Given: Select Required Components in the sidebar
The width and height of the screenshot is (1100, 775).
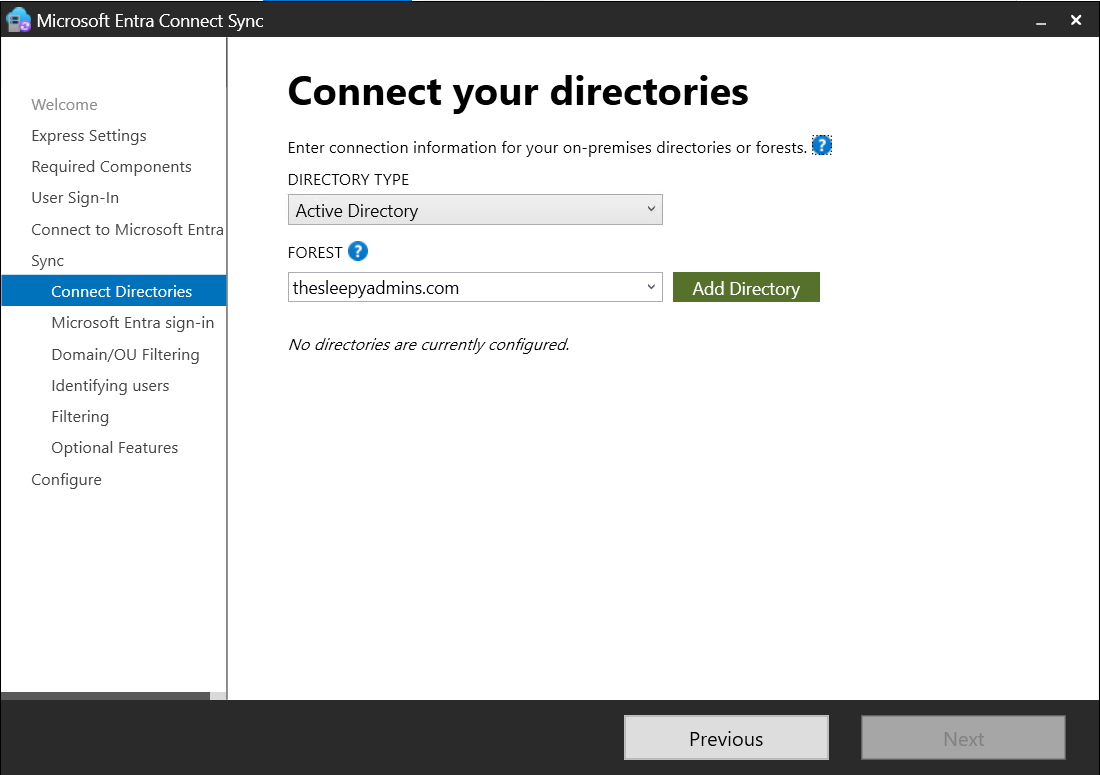Looking at the screenshot, I should point(111,166).
